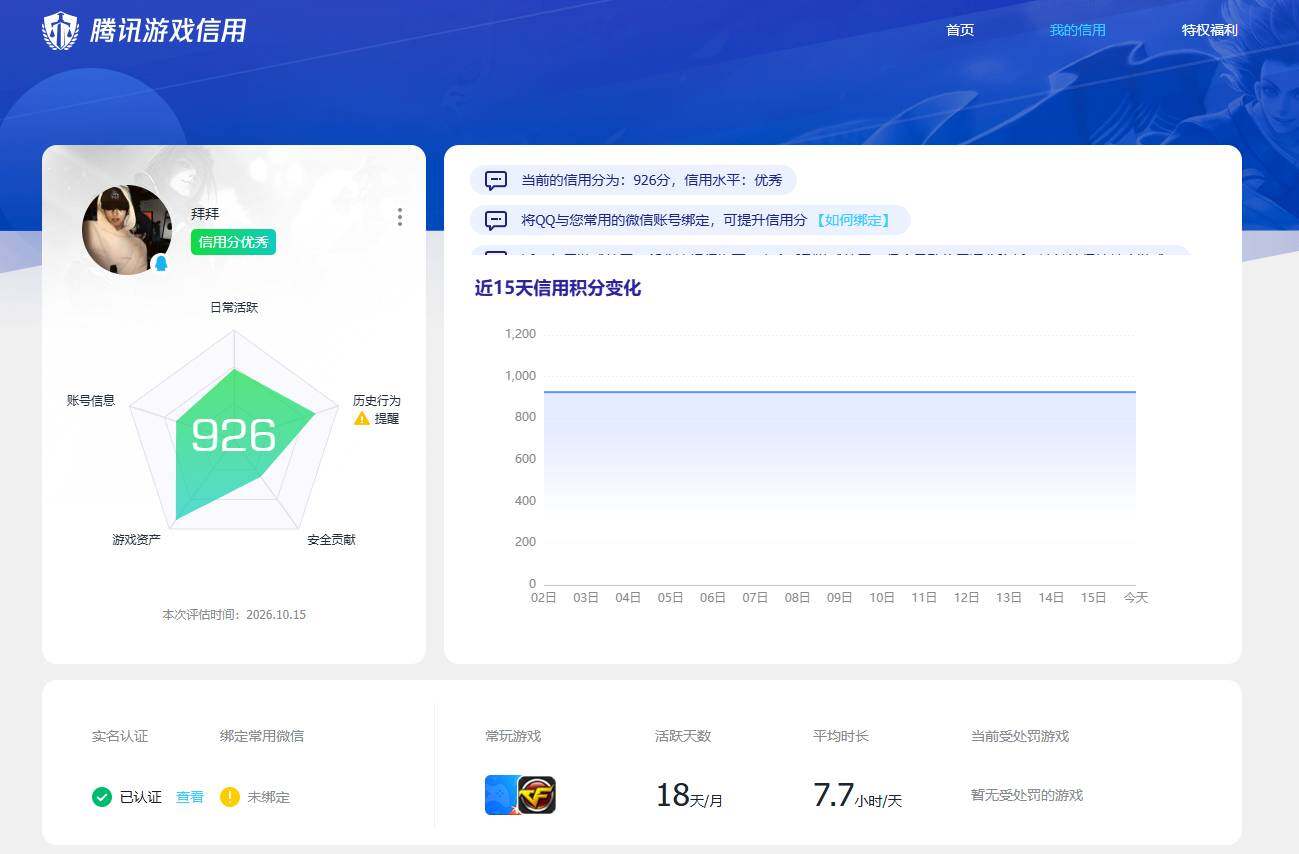
Task: Click the Tencent Game Credit shield logo
Action: tap(60, 30)
